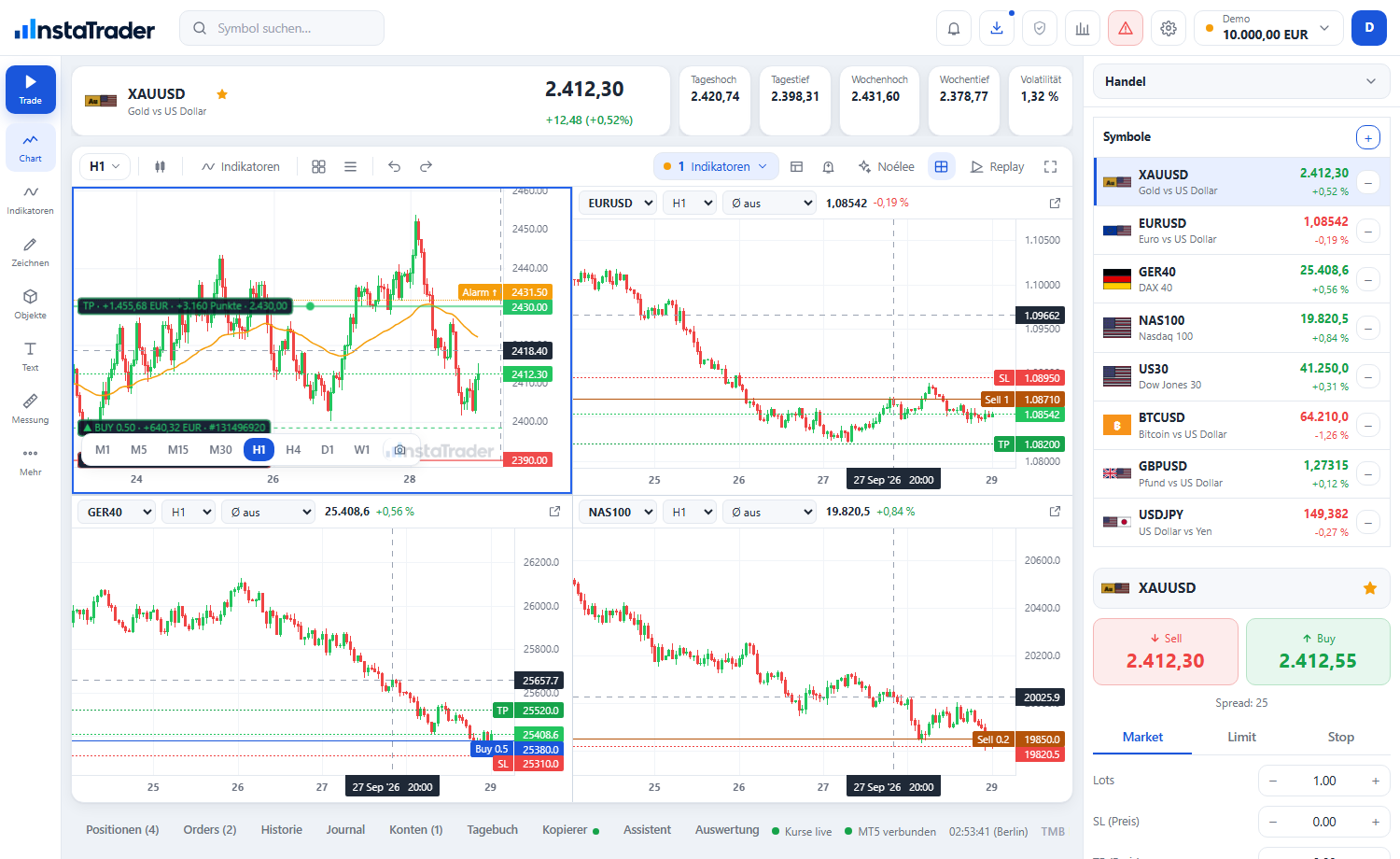
Task: Click the fullscreen icon in chart toolbar
Action: [1050, 166]
